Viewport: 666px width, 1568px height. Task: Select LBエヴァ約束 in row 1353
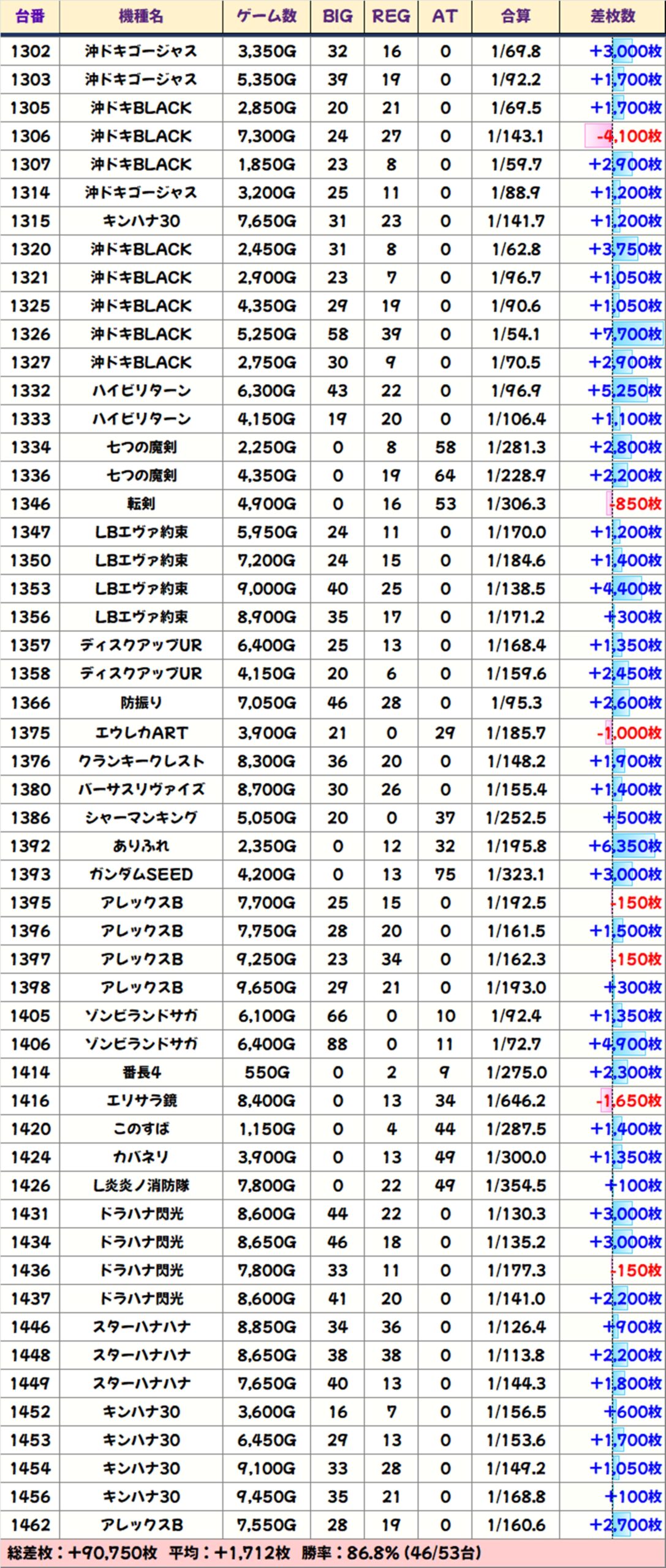[141, 589]
